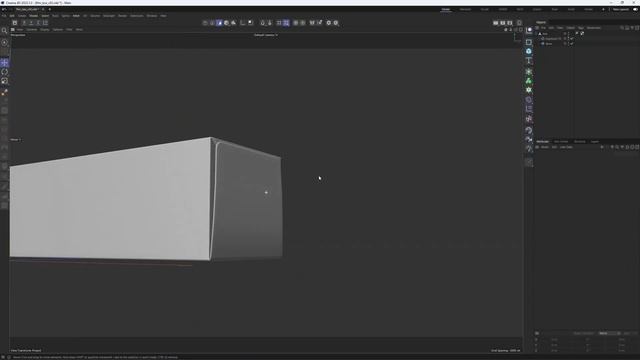Switch to Model mode icon
This screenshot has width=640, height=360.
pos(227,23)
